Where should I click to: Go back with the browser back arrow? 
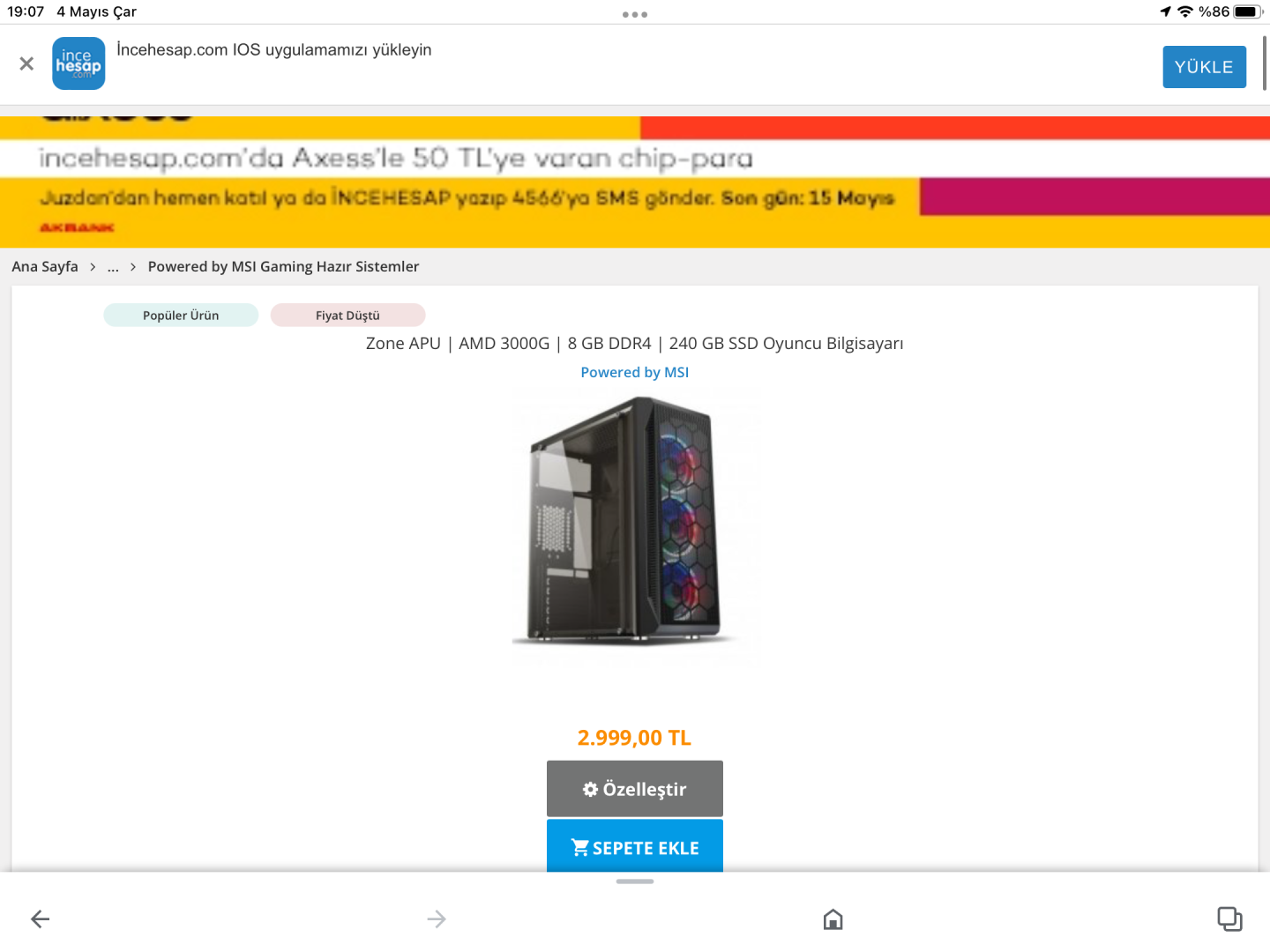(41, 919)
